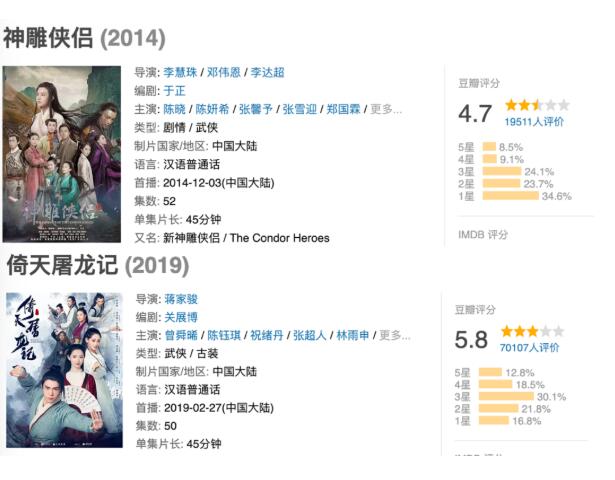Visit screenwriter 关展博 profile
This screenshot has height=480, width=615.
(181, 317)
